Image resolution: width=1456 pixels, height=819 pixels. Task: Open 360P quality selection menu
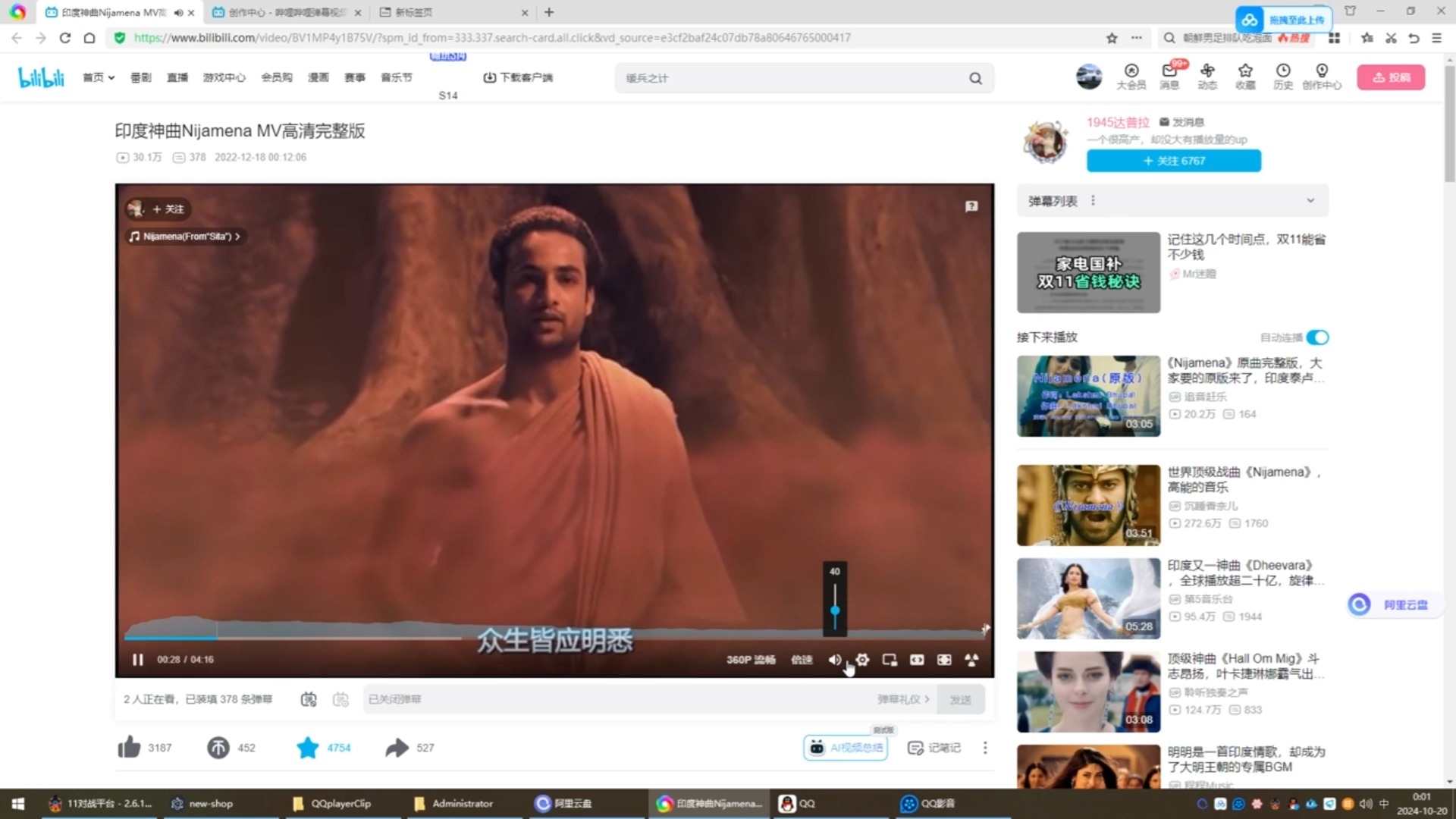point(751,660)
